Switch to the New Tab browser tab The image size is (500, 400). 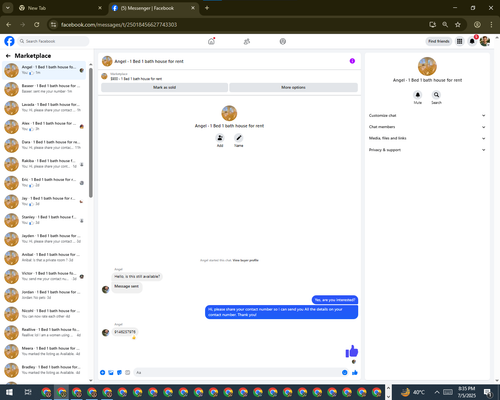60,8
